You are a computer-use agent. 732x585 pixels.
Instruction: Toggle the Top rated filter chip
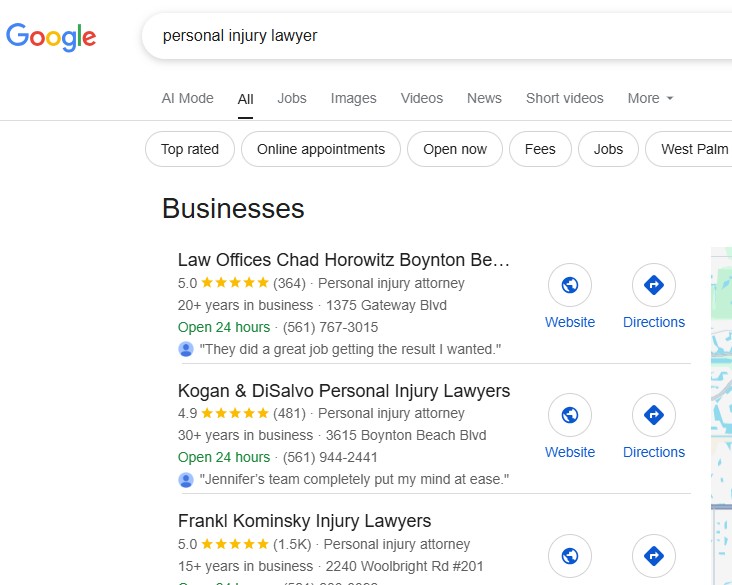(x=190, y=149)
